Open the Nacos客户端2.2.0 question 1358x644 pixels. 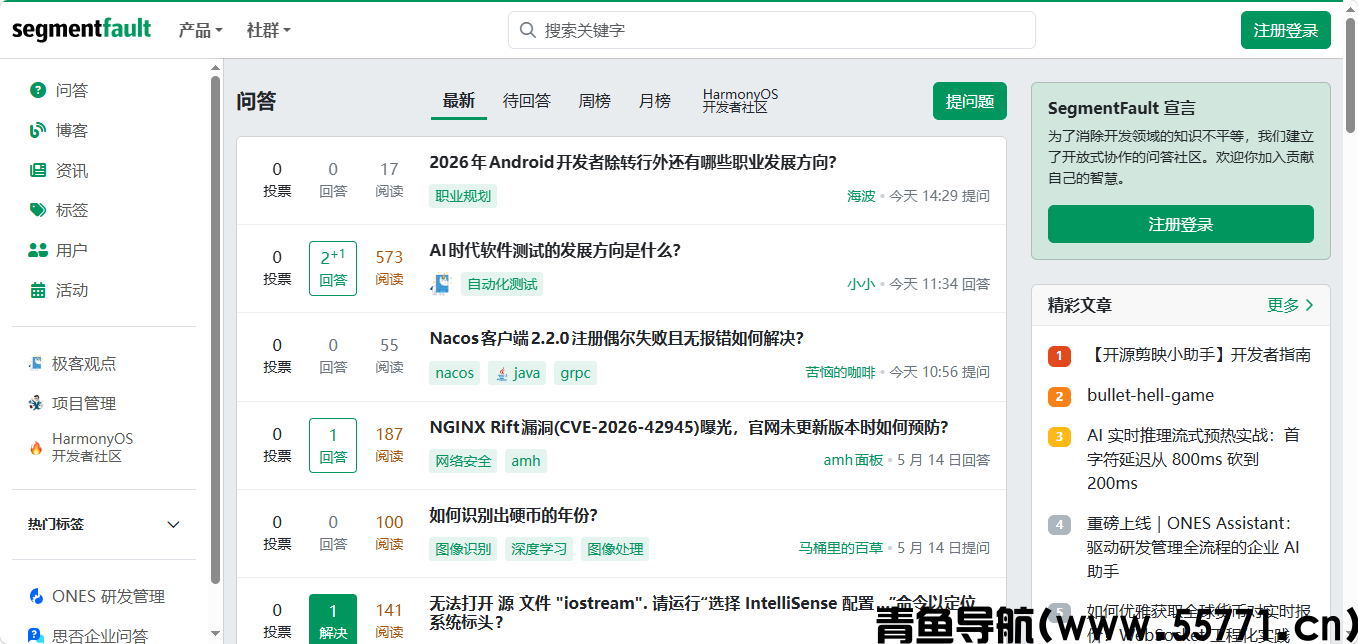coord(617,338)
